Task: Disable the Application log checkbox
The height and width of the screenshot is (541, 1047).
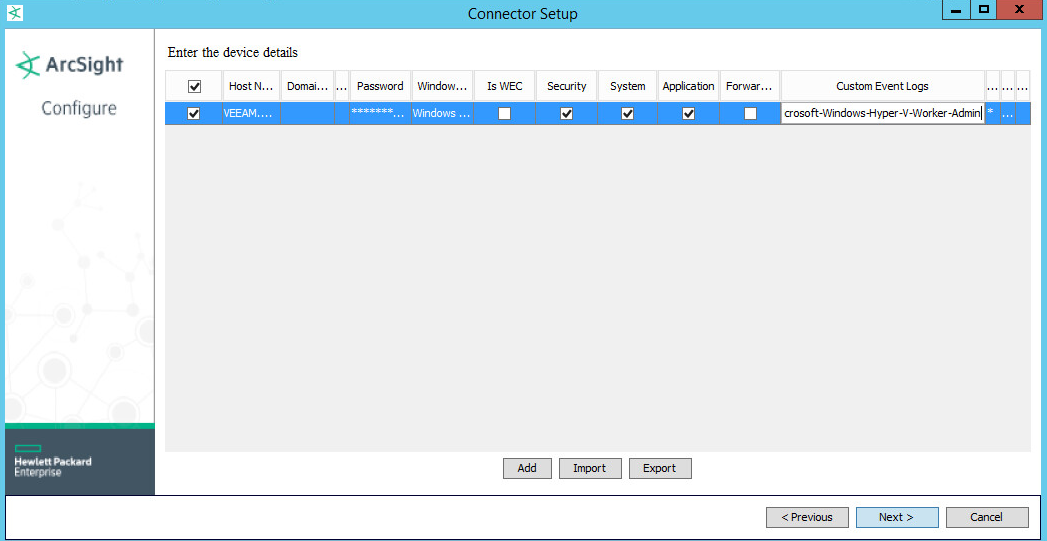Action: [x=688, y=114]
